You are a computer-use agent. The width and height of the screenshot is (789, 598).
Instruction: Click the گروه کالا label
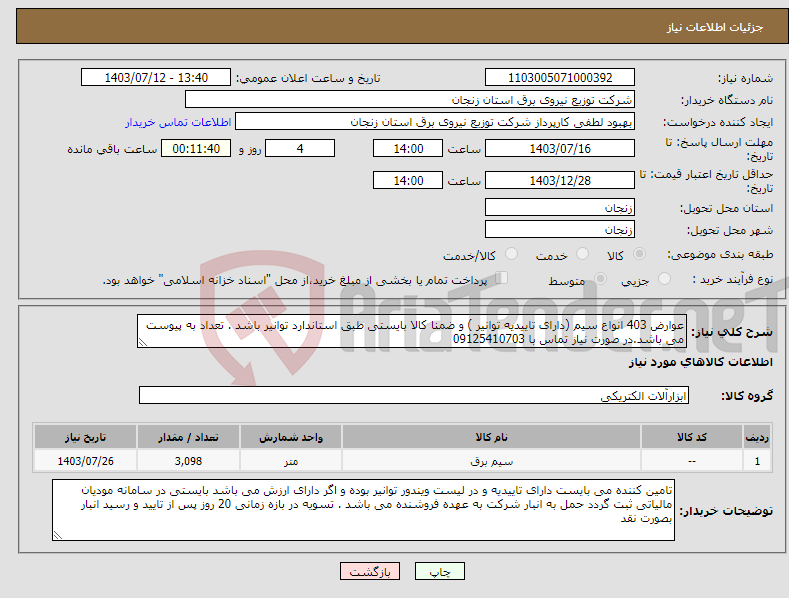click(x=747, y=396)
